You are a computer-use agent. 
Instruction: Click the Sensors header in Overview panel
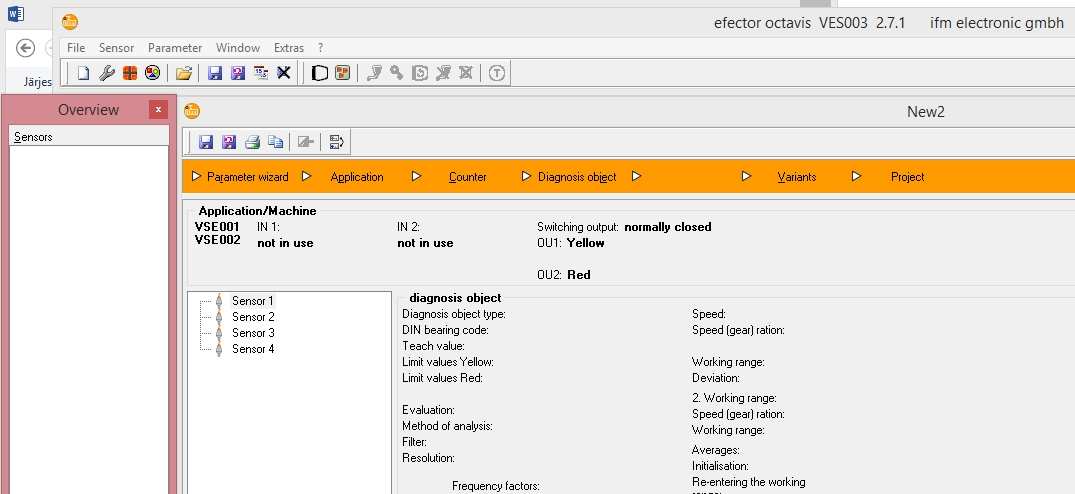(x=89, y=137)
